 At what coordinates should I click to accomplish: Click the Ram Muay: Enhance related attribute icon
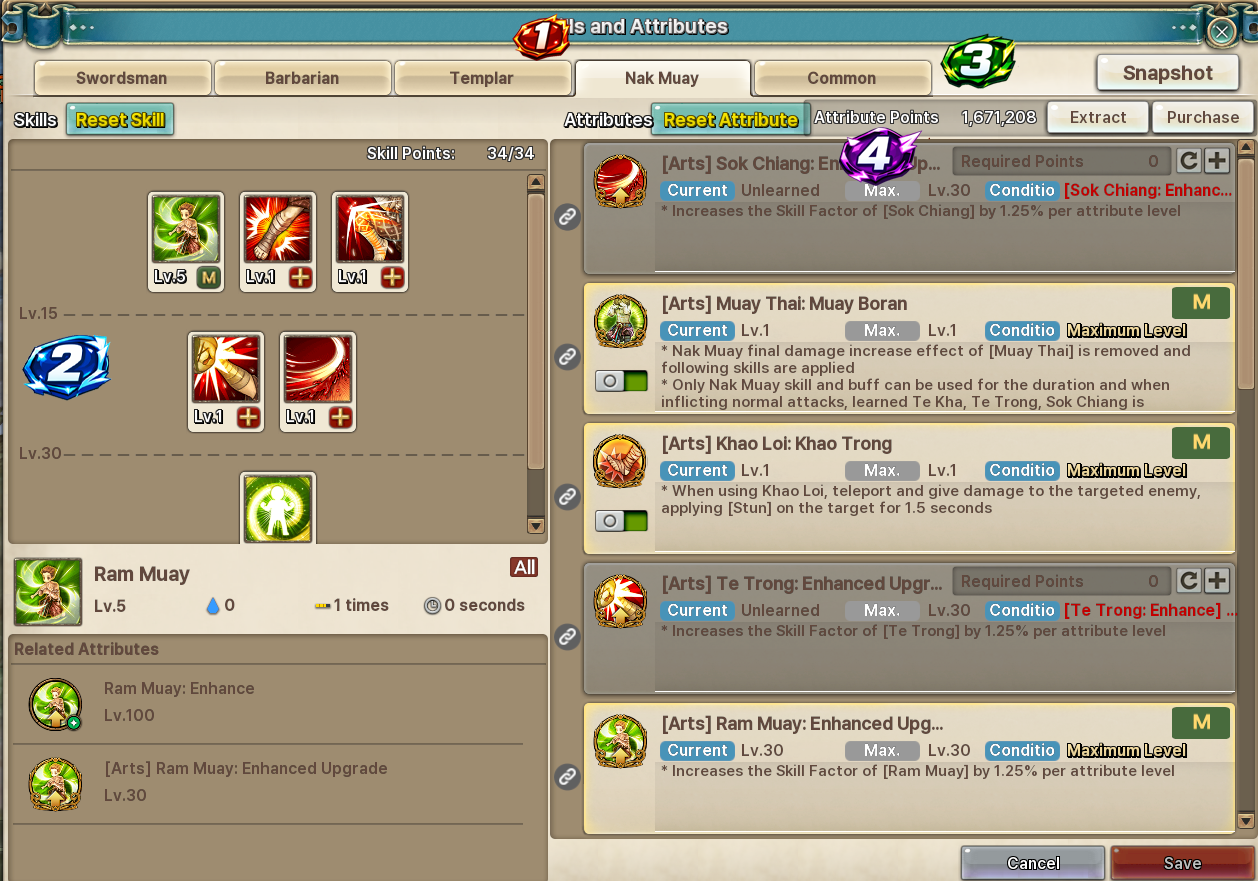coord(55,704)
